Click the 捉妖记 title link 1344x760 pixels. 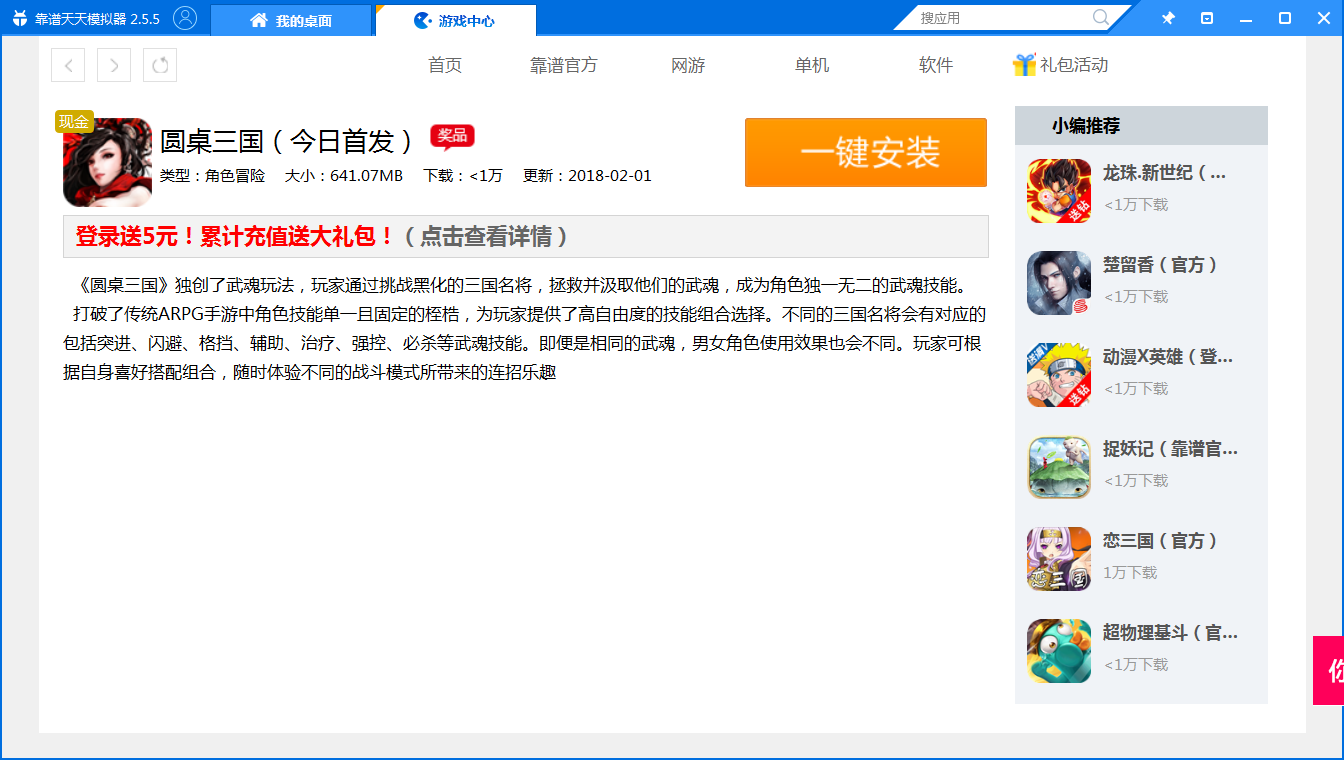(x=1170, y=449)
